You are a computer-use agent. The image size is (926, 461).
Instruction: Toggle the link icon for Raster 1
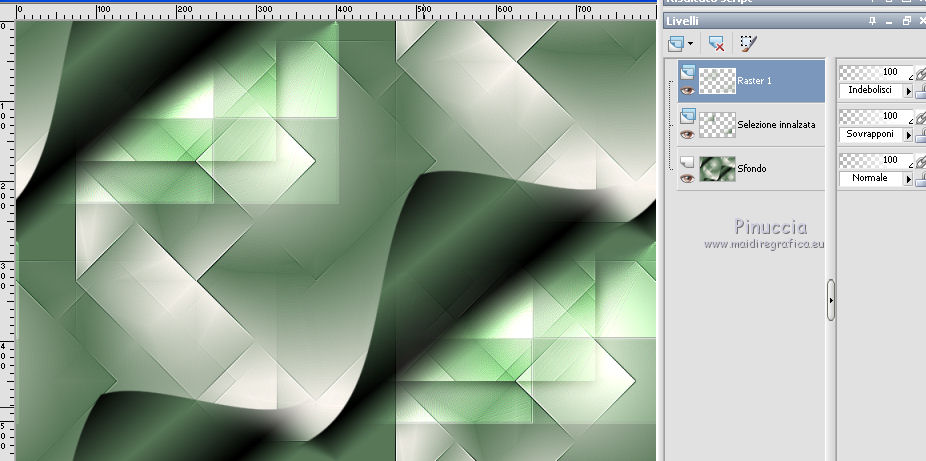(x=920, y=73)
